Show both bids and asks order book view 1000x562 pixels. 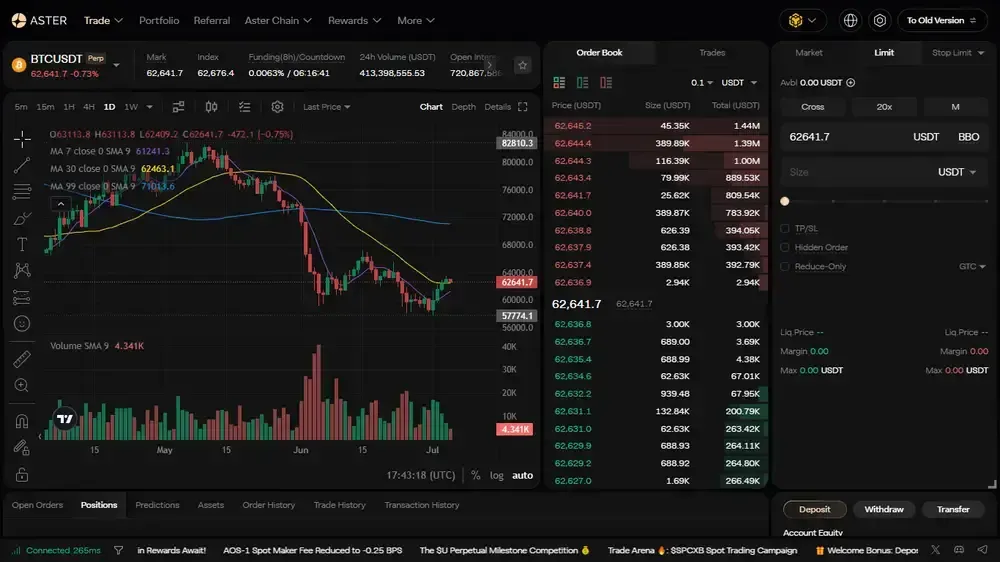559,82
